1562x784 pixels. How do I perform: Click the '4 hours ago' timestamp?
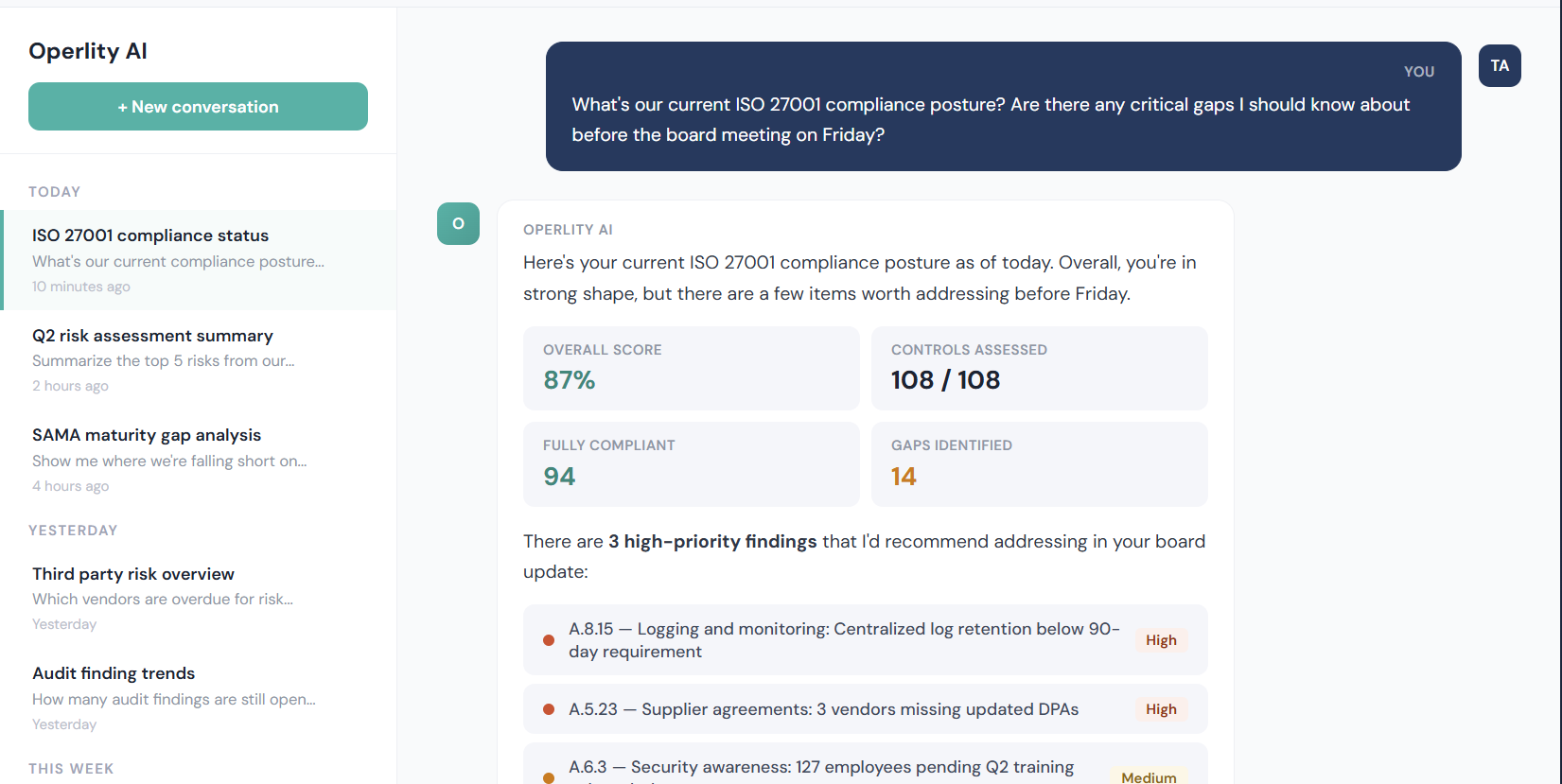(x=70, y=486)
